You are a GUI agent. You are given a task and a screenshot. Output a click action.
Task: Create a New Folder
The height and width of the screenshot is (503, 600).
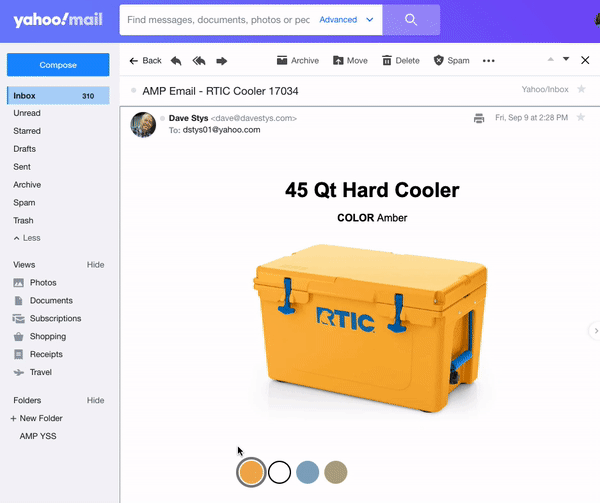pyautogui.click(x=36, y=418)
